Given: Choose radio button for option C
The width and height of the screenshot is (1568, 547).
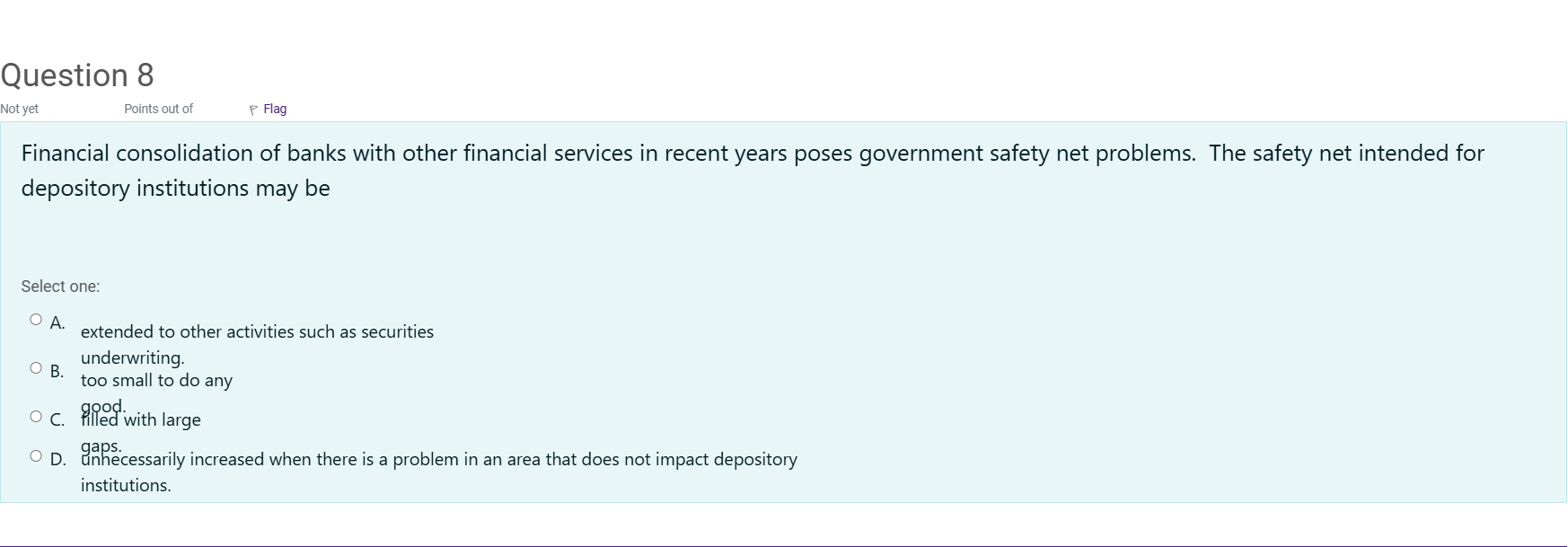Looking at the screenshot, I should [x=36, y=417].
